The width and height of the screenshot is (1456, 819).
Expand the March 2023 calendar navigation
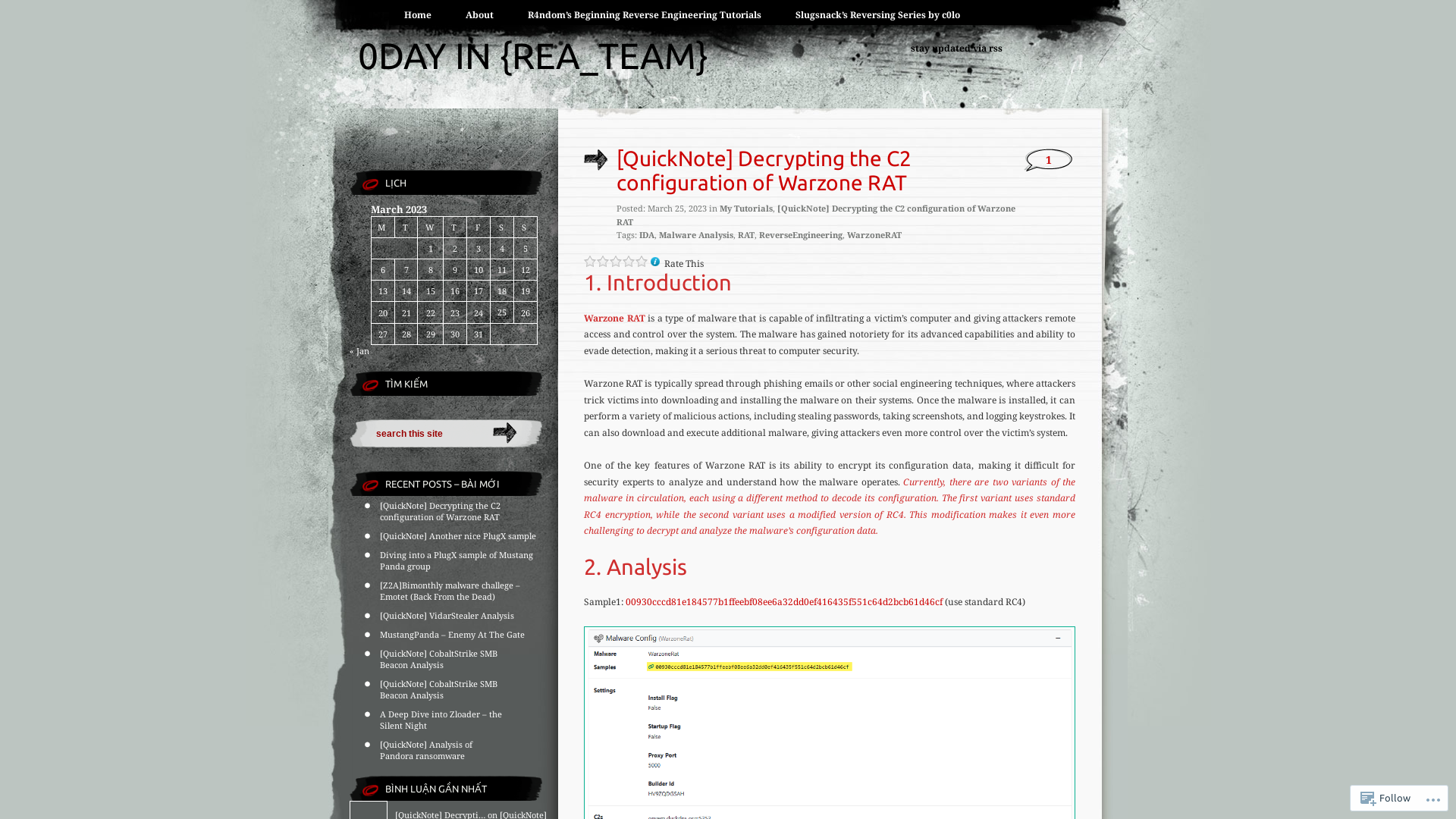pyautogui.click(x=359, y=350)
